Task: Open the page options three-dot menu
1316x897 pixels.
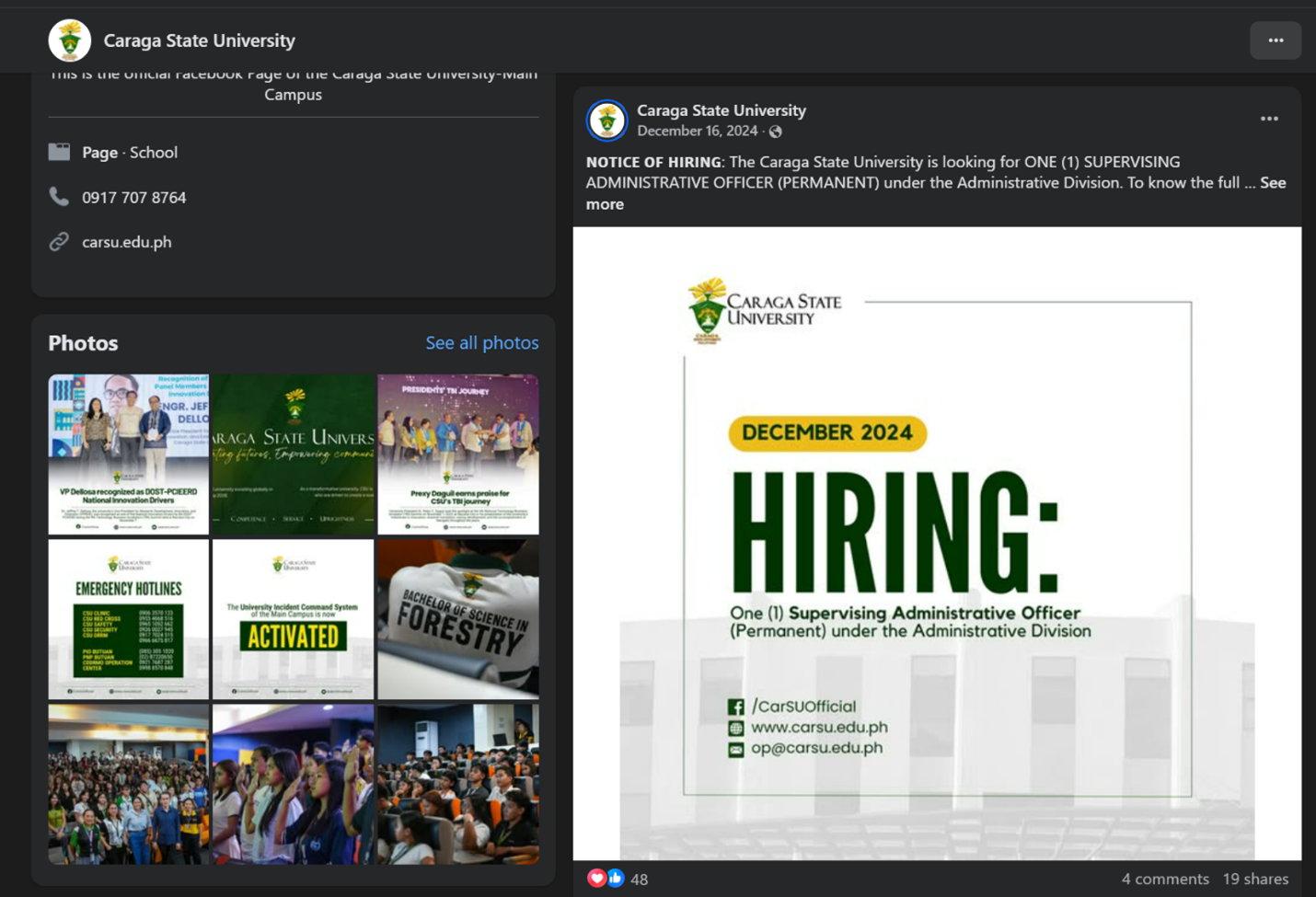Action: pos(1275,40)
